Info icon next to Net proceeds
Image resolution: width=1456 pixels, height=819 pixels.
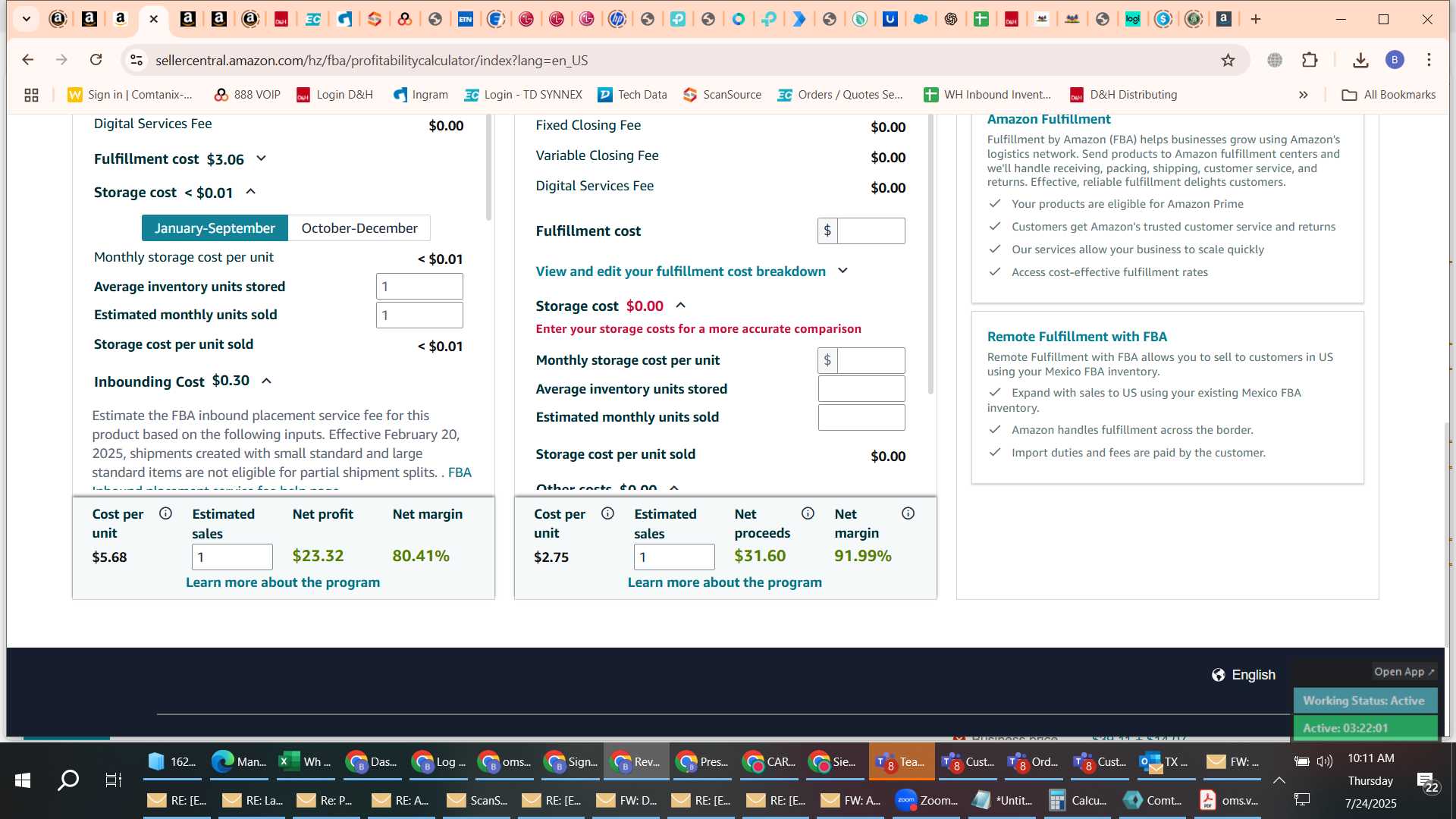pos(808,513)
